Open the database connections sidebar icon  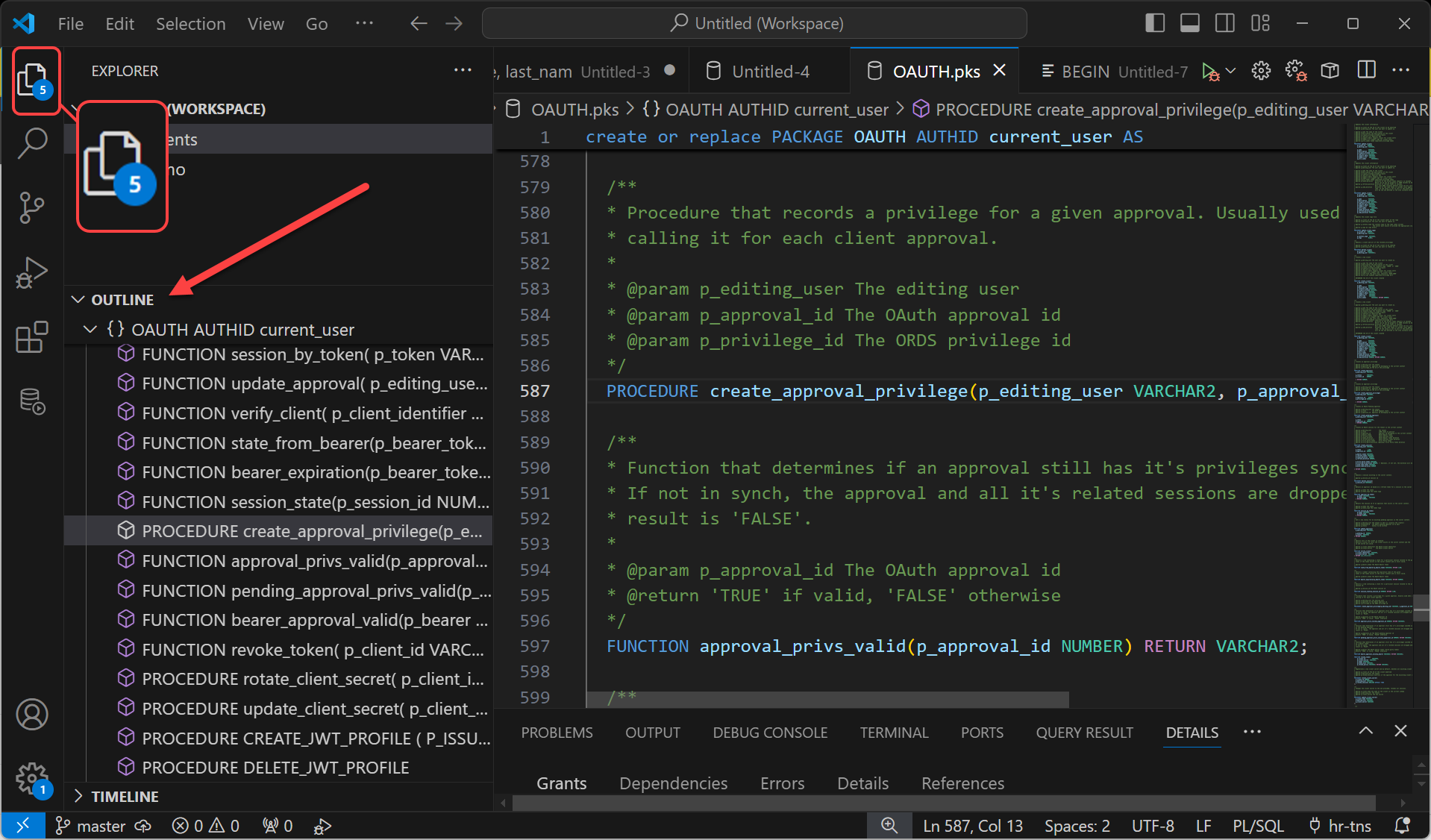[x=32, y=401]
